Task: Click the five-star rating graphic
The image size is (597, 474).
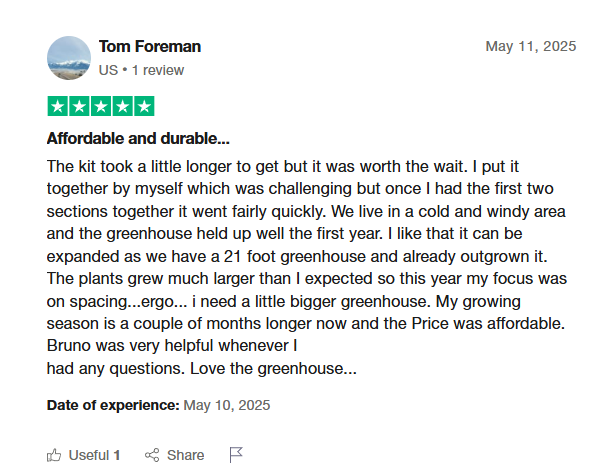Action: (101, 106)
